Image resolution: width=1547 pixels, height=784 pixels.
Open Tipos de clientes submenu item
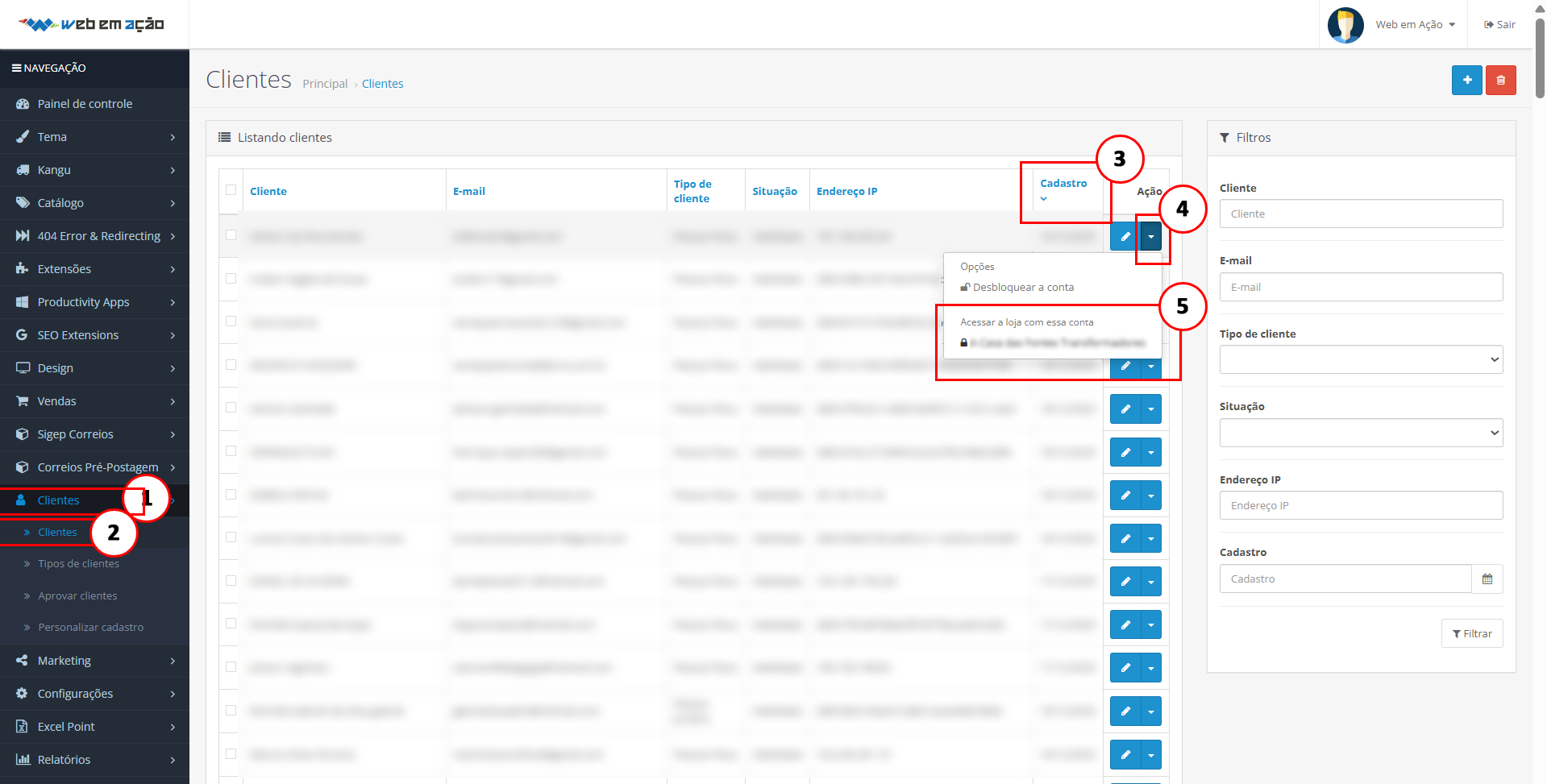coord(79,564)
